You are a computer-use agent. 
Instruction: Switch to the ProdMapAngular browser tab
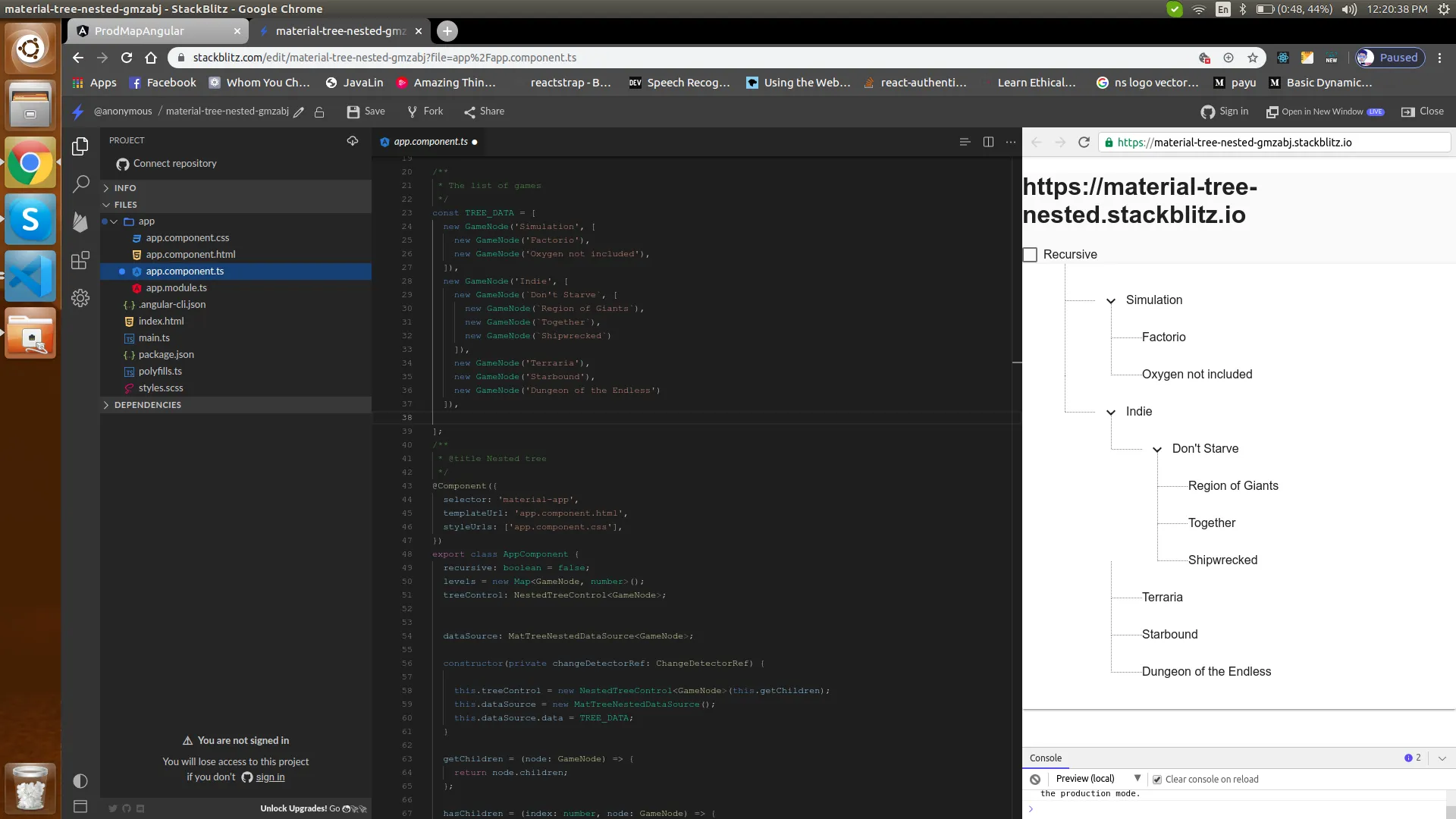tap(140, 31)
